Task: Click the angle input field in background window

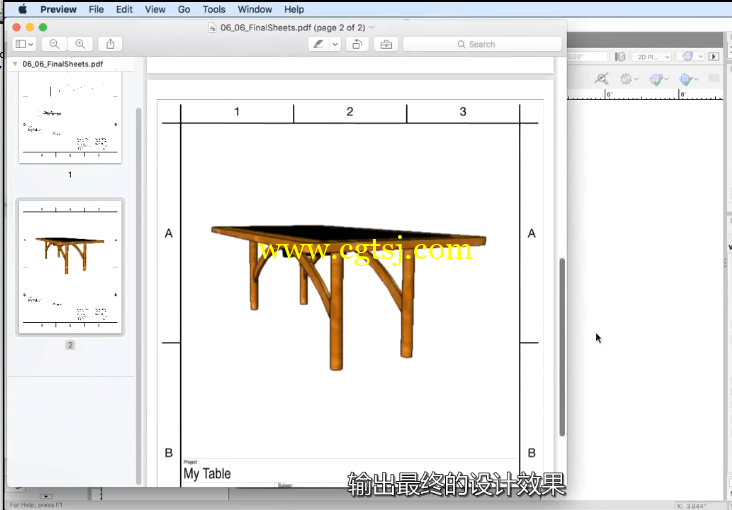Action: 588,57
